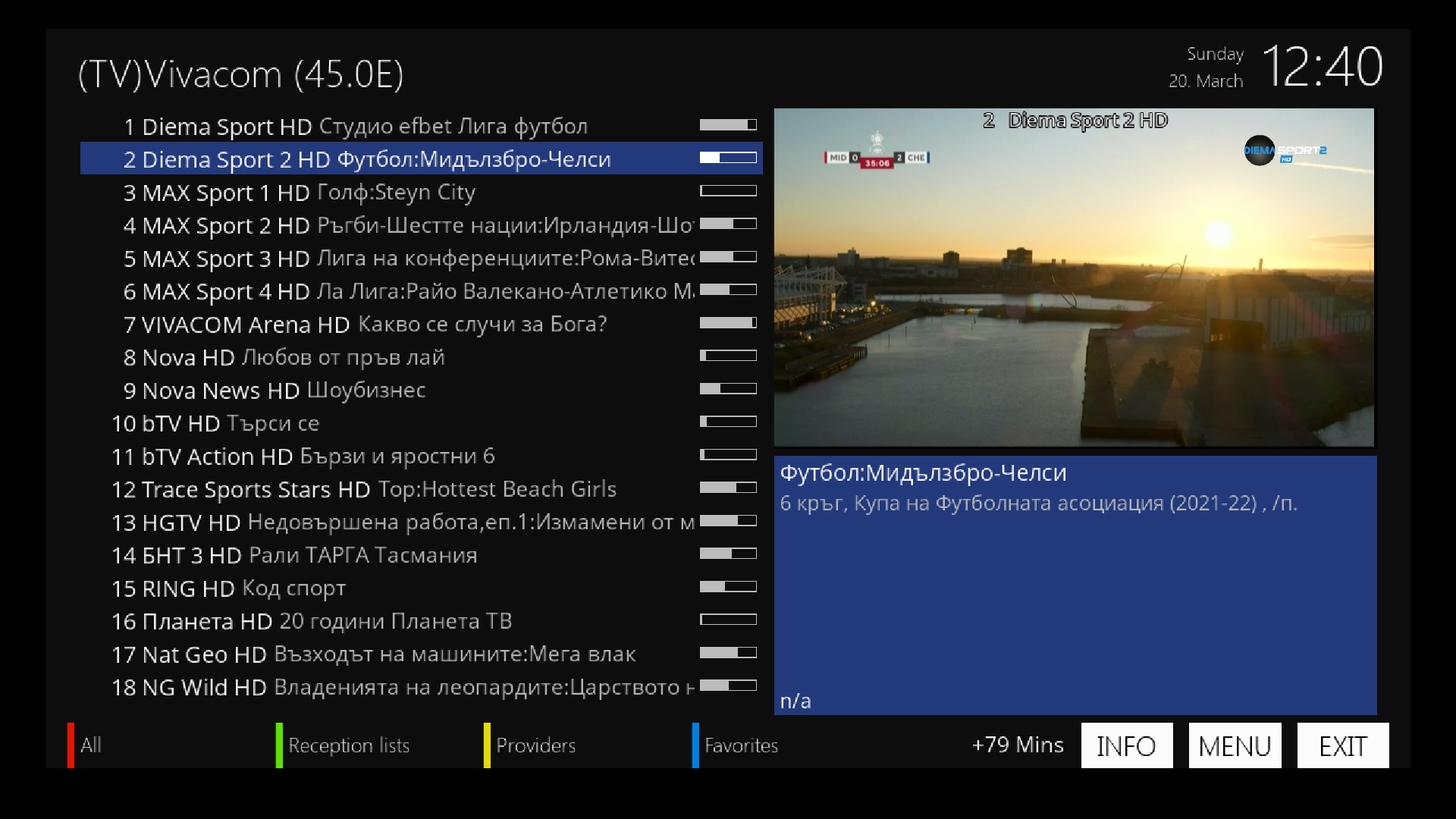
Task: Select channel 16 Планета HD
Action: 421,620
